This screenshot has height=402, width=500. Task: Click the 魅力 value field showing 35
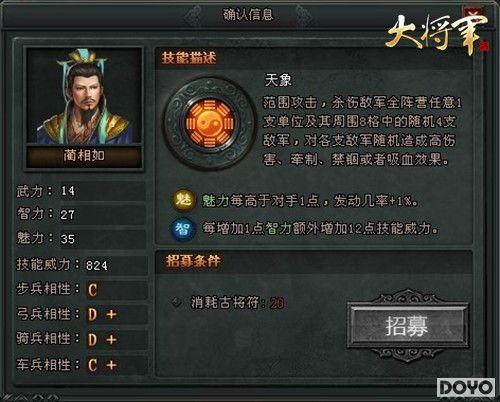pos(103,238)
